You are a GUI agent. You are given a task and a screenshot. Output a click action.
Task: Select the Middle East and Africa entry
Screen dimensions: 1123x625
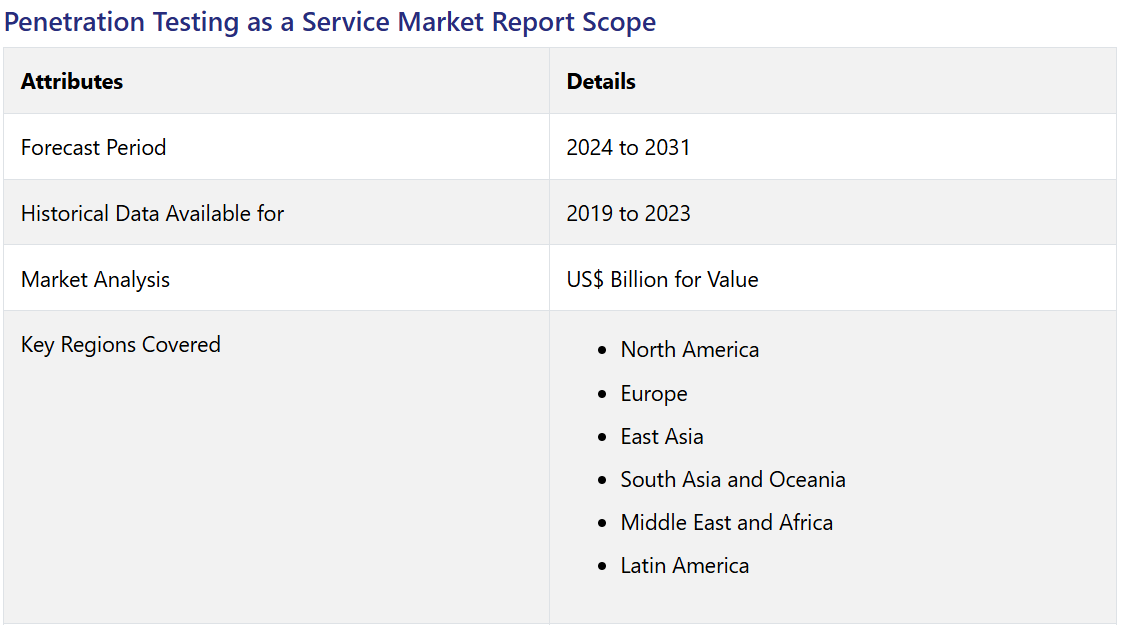(726, 523)
